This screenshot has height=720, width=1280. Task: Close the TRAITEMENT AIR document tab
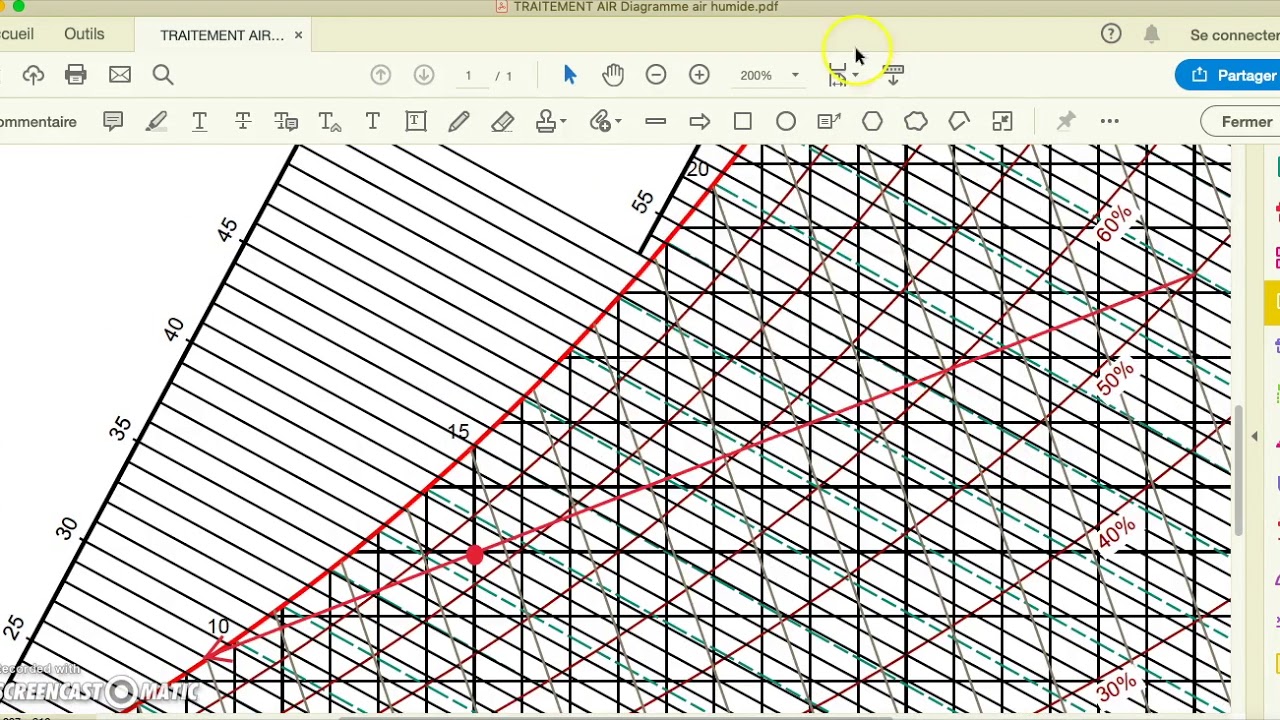[298, 35]
